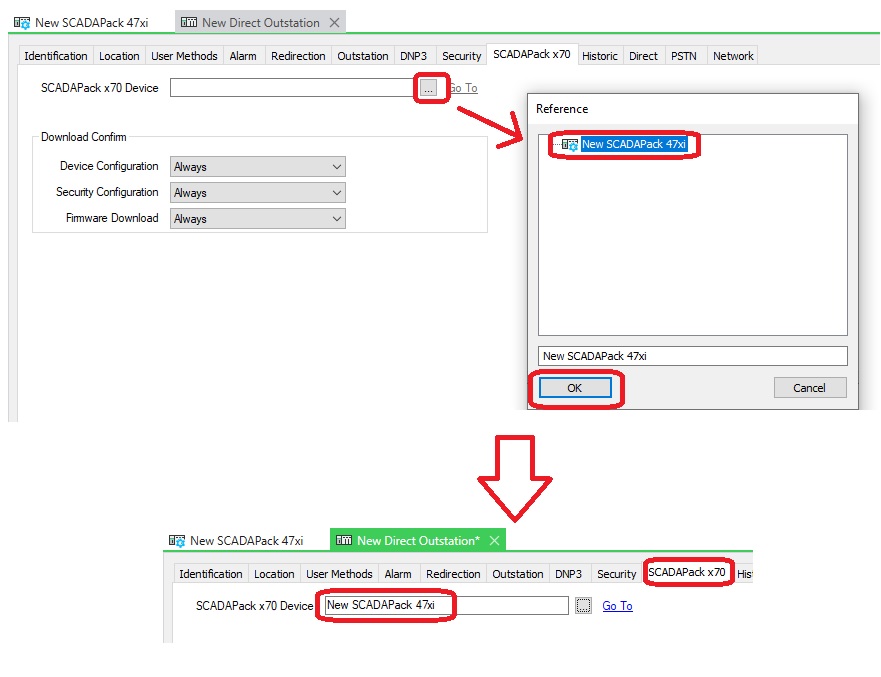Select New SCADAPack 47xi in the Reference tree
This screenshot has width=881, height=677.
point(634,144)
